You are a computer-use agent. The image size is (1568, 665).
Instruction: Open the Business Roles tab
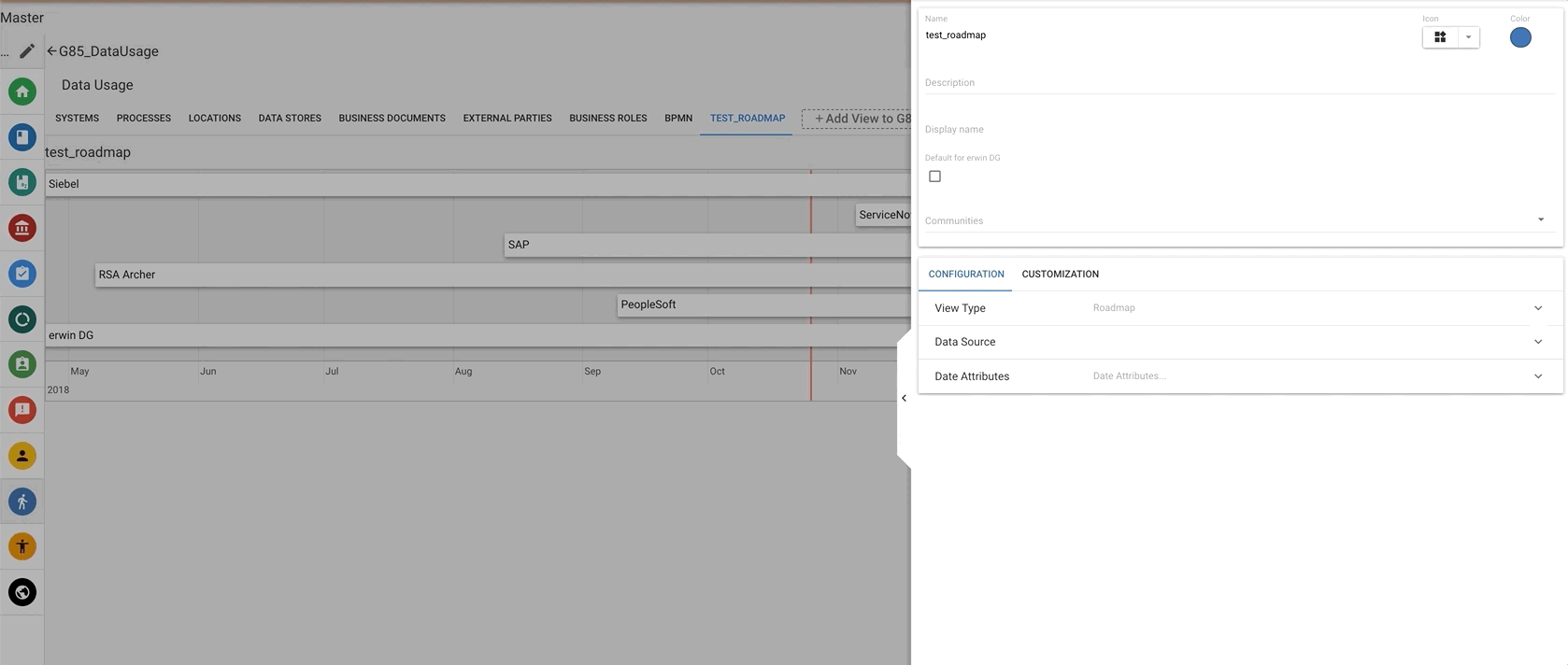coord(608,119)
